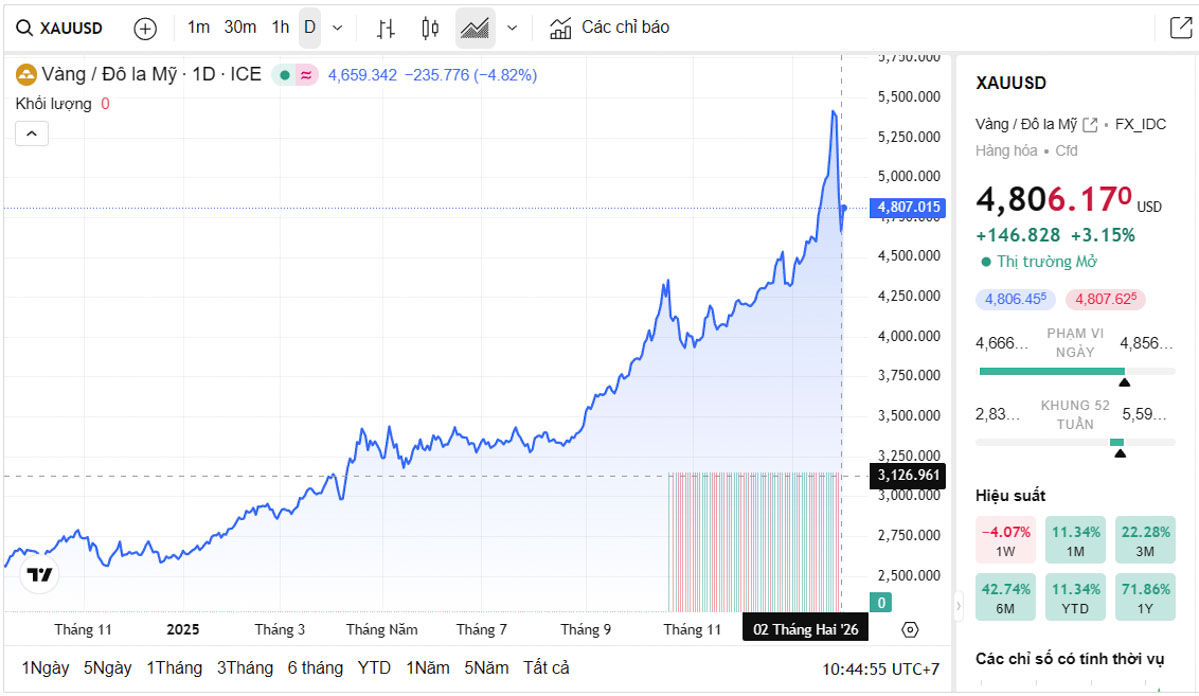The image size is (1199, 696).
Task: Open the chart style dropdown chevron
Action: [511, 28]
